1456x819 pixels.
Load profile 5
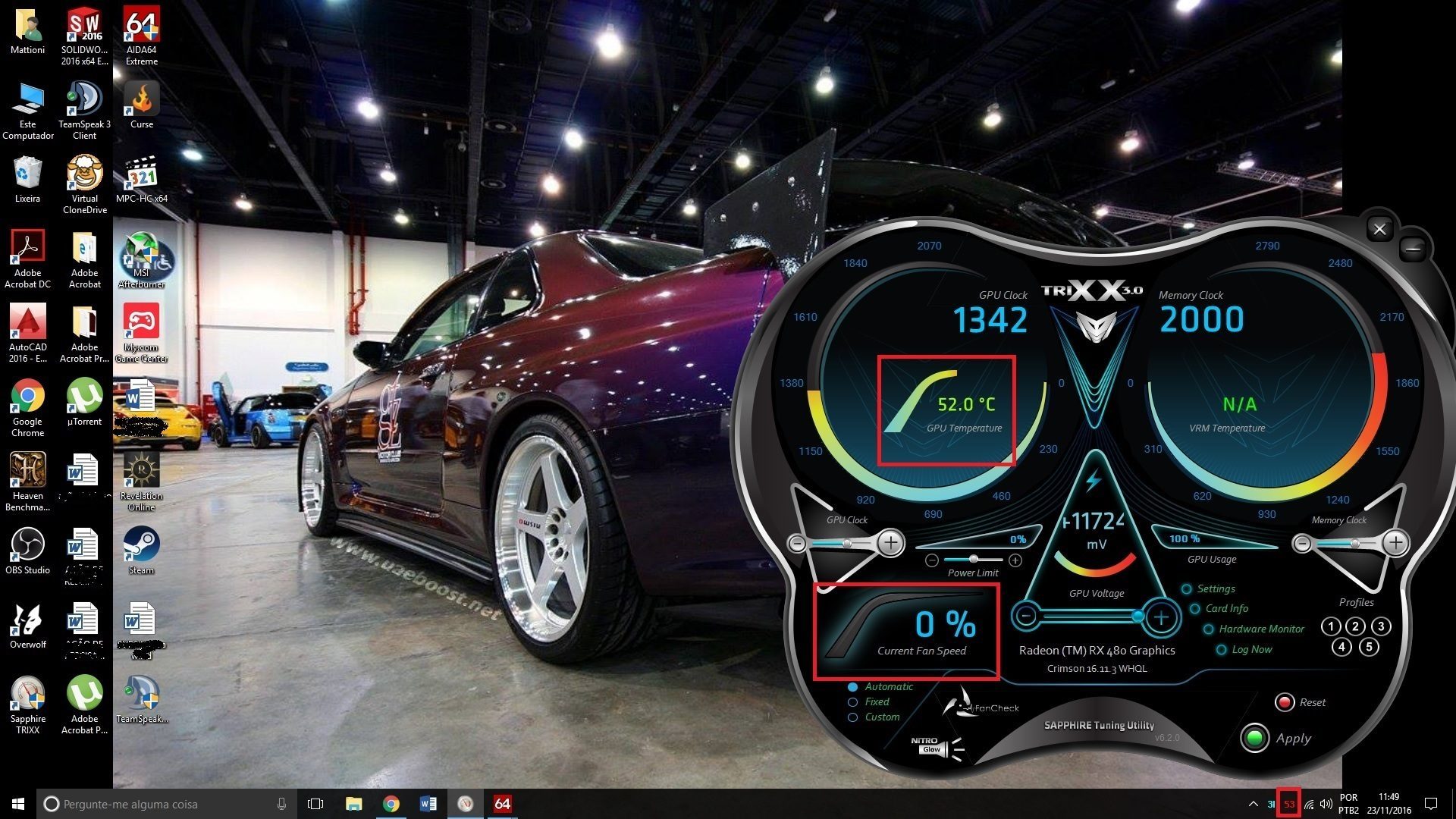[1369, 647]
